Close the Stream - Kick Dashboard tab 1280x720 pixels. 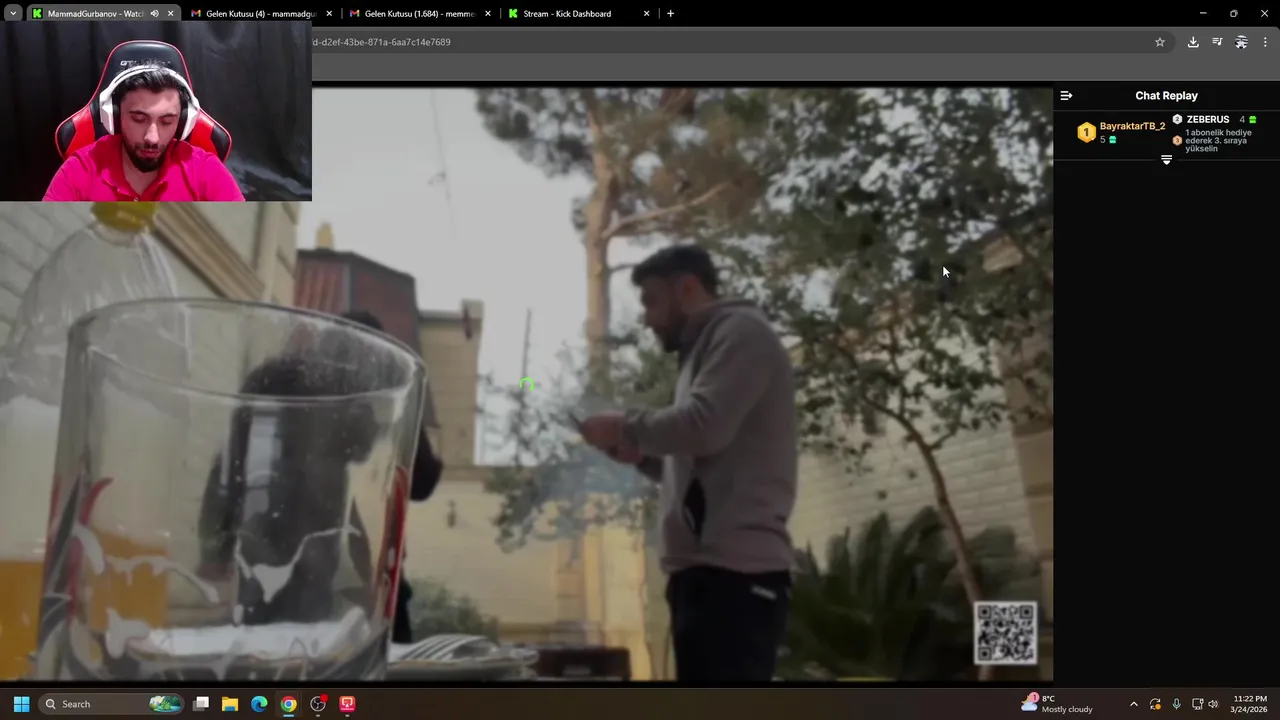[x=646, y=14]
